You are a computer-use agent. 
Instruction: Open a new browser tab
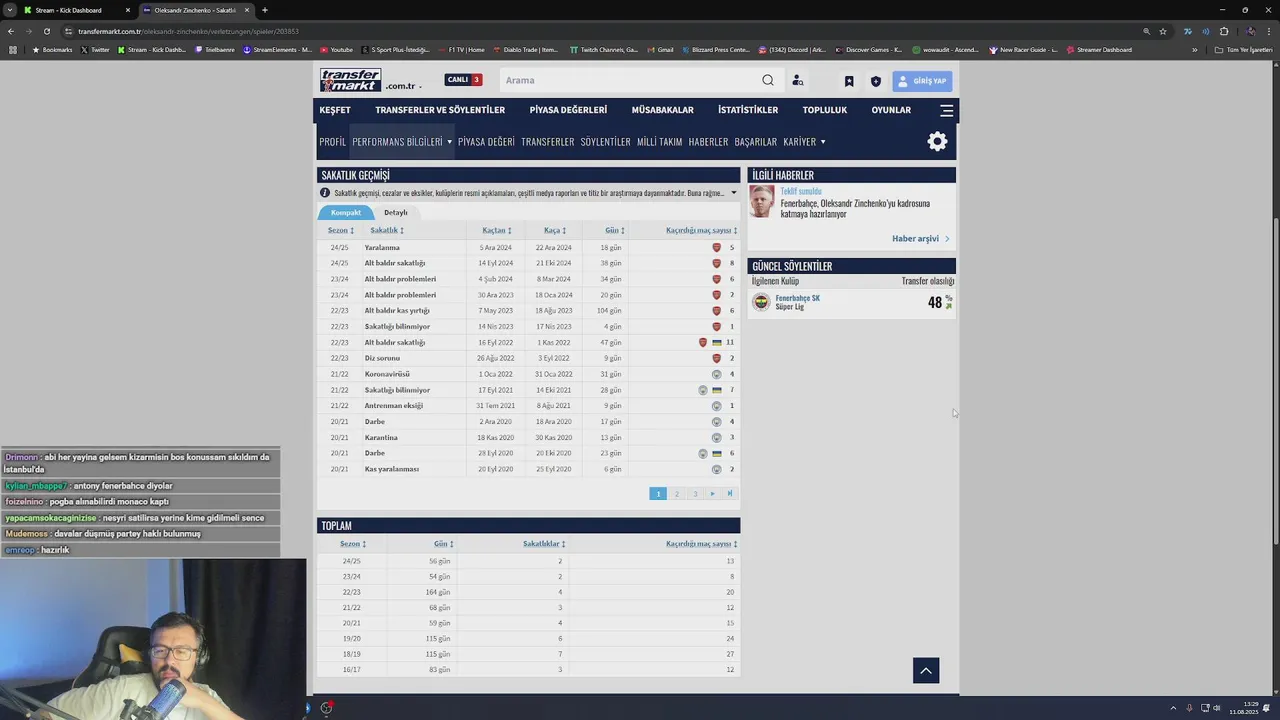click(x=264, y=10)
